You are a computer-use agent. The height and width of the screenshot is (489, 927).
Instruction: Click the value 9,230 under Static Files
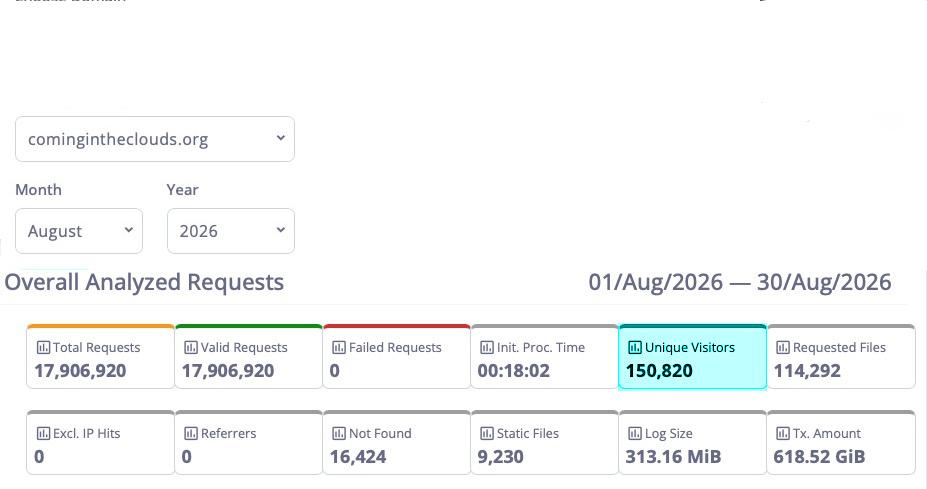500,456
